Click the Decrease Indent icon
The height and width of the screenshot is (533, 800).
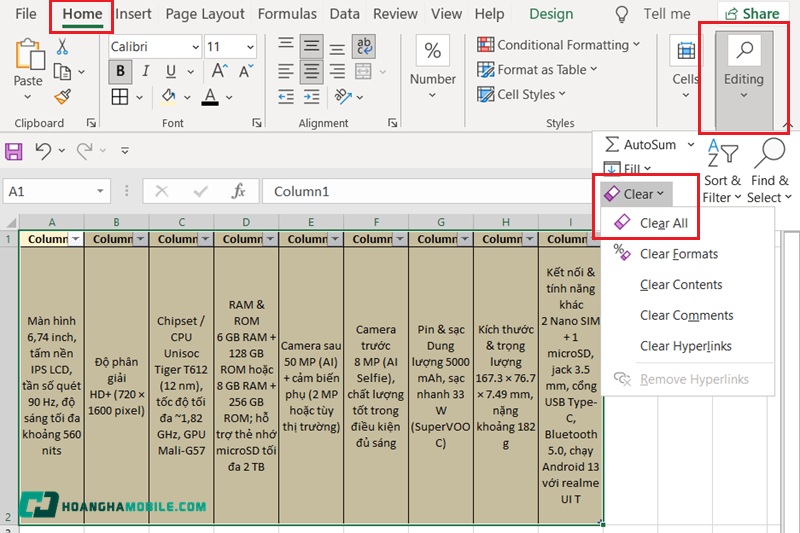pos(286,96)
